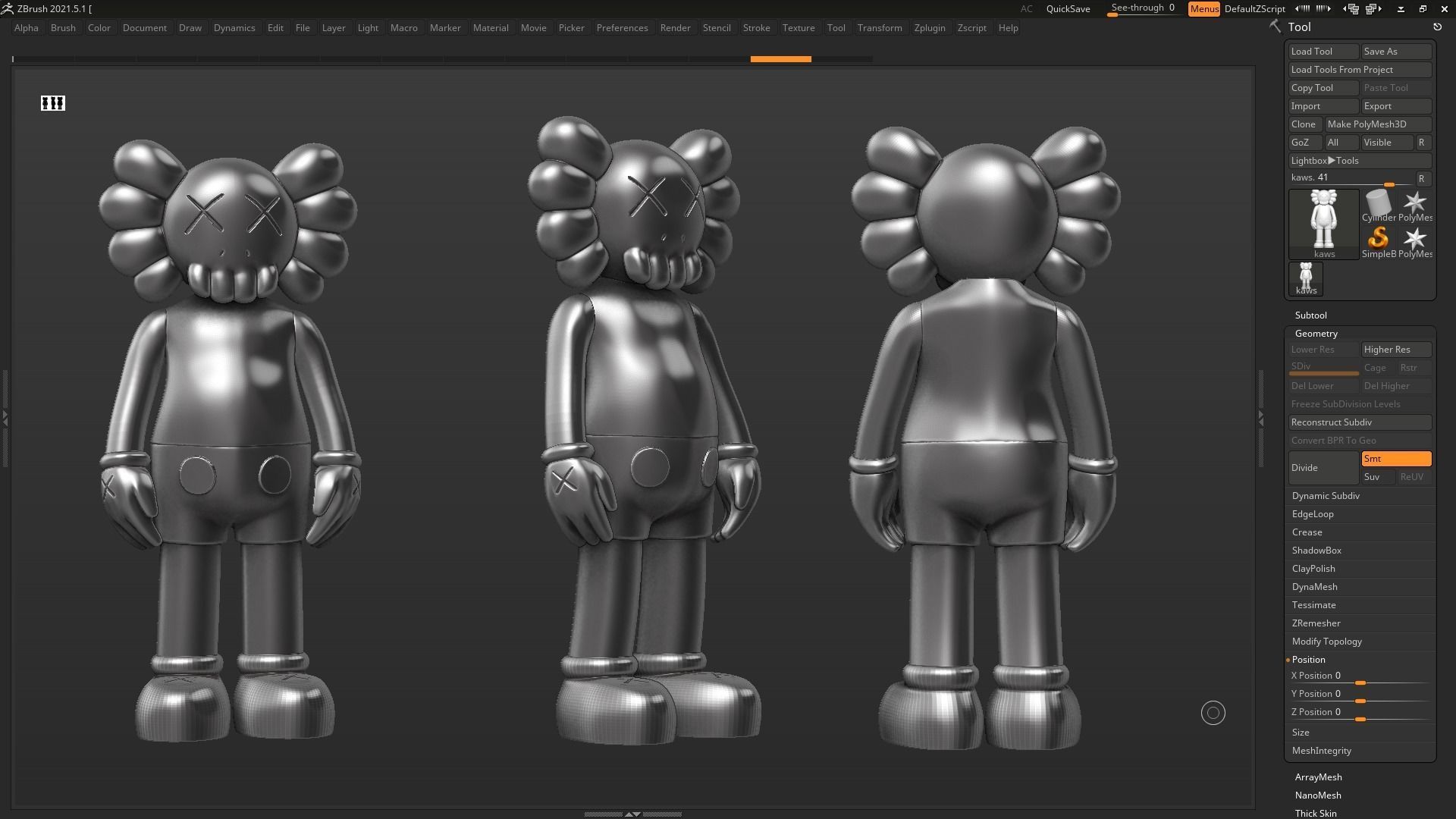The width and height of the screenshot is (1456, 819).
Task: Click the QuickSave button
Action: pyautogui.click(x=1068, y=9)
